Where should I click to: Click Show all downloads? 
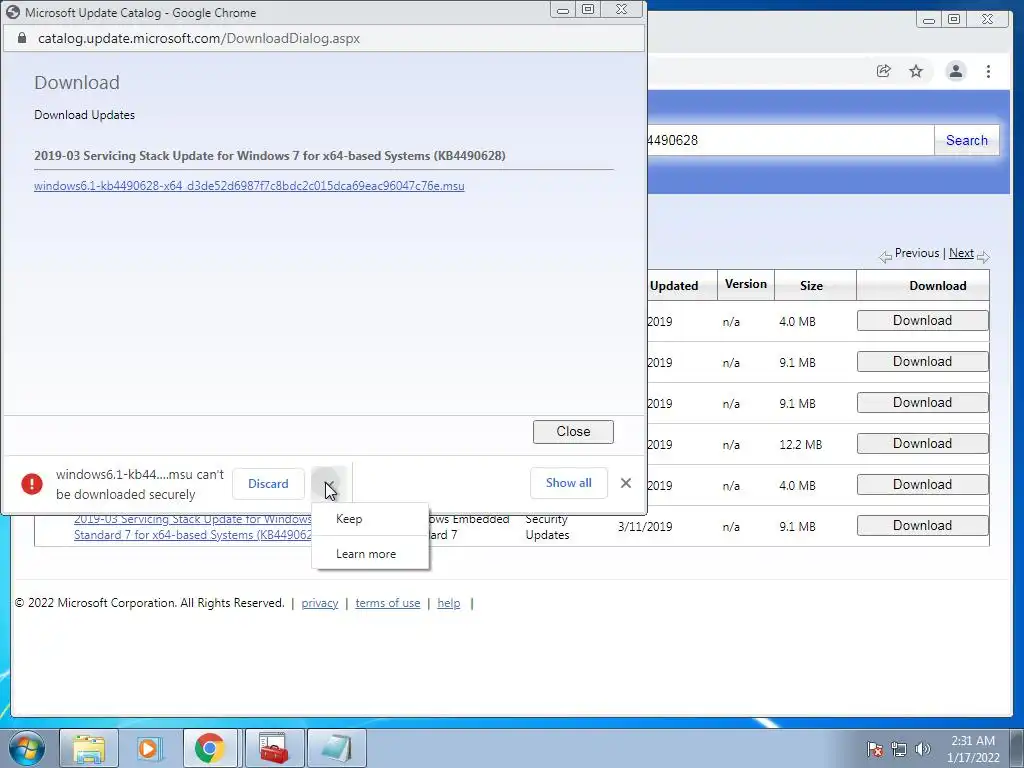point(569,483)
